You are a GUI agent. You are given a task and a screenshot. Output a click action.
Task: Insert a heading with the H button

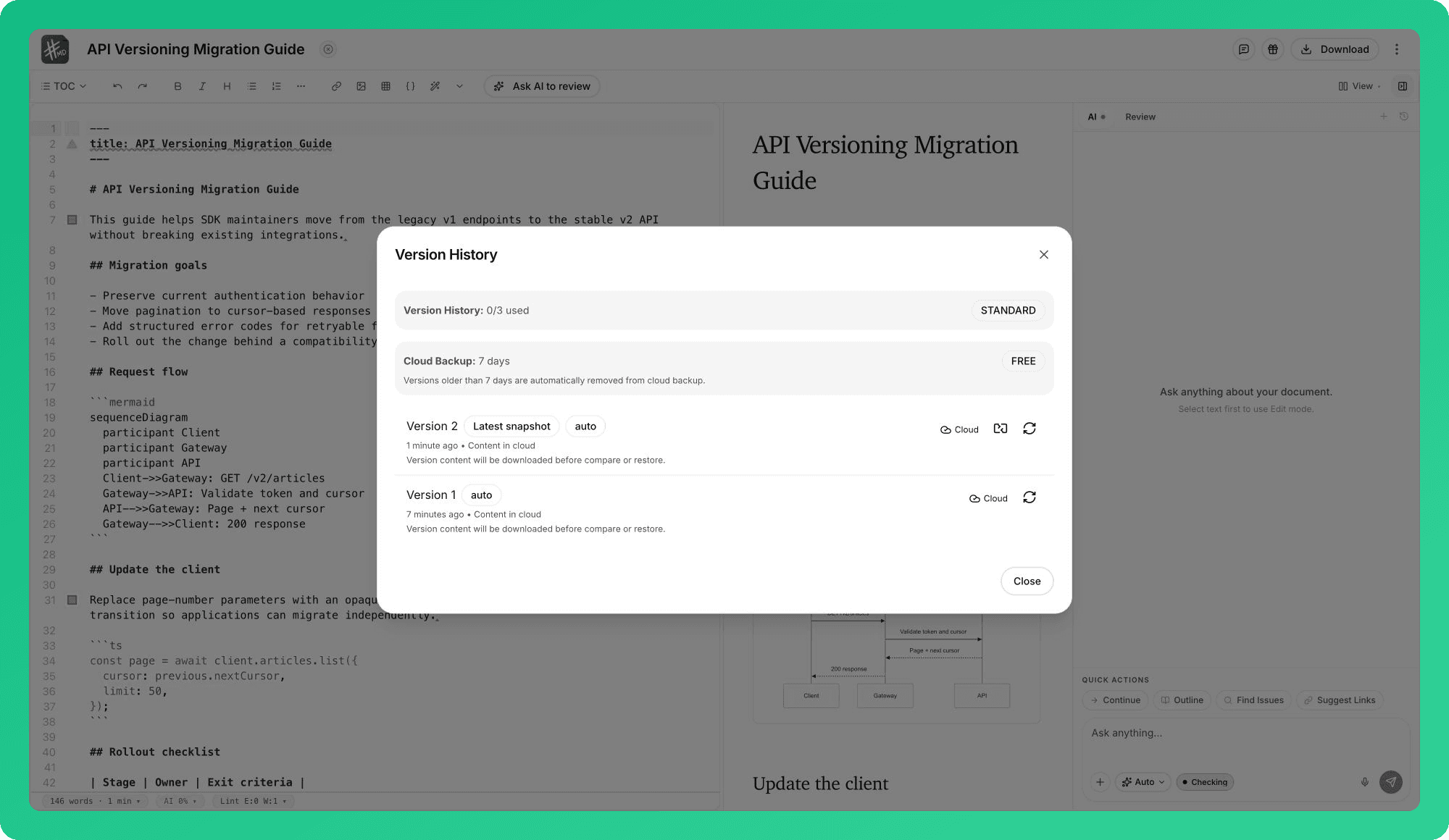(227, 86)
